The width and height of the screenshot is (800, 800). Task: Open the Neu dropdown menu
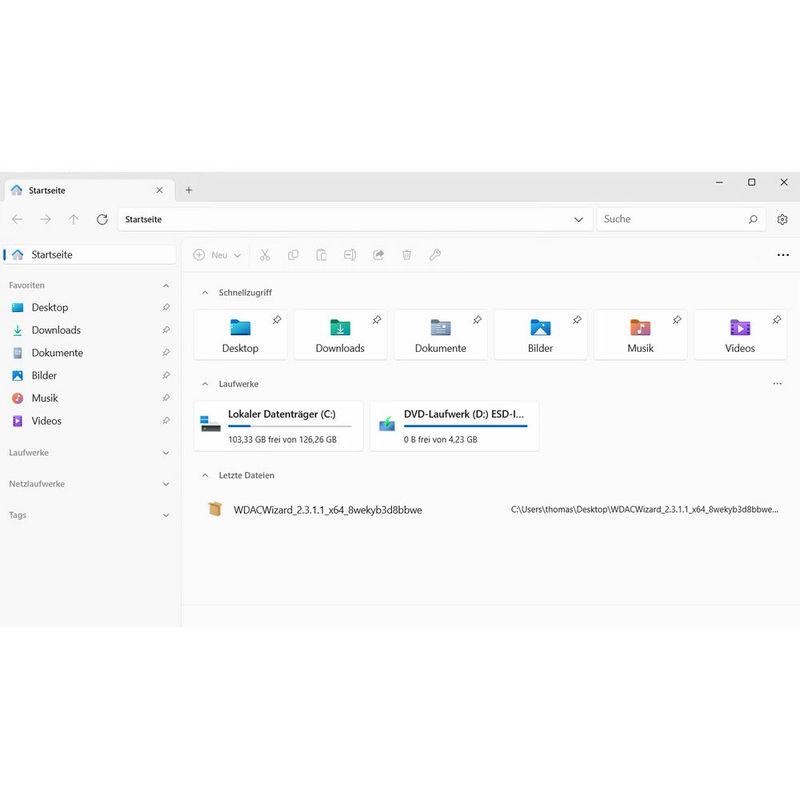coord(217,255)
